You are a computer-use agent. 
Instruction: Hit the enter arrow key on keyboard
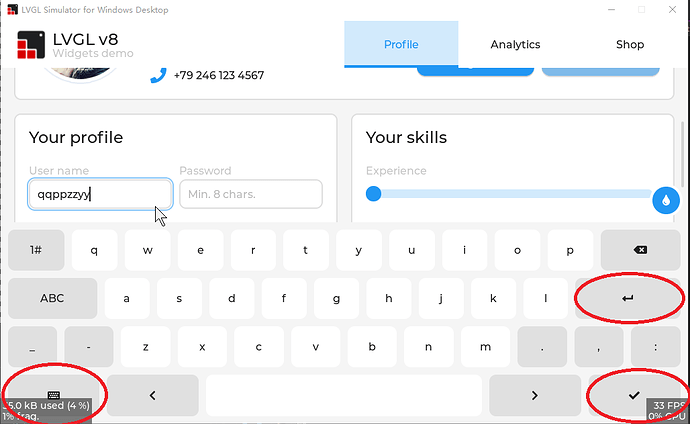628,298
